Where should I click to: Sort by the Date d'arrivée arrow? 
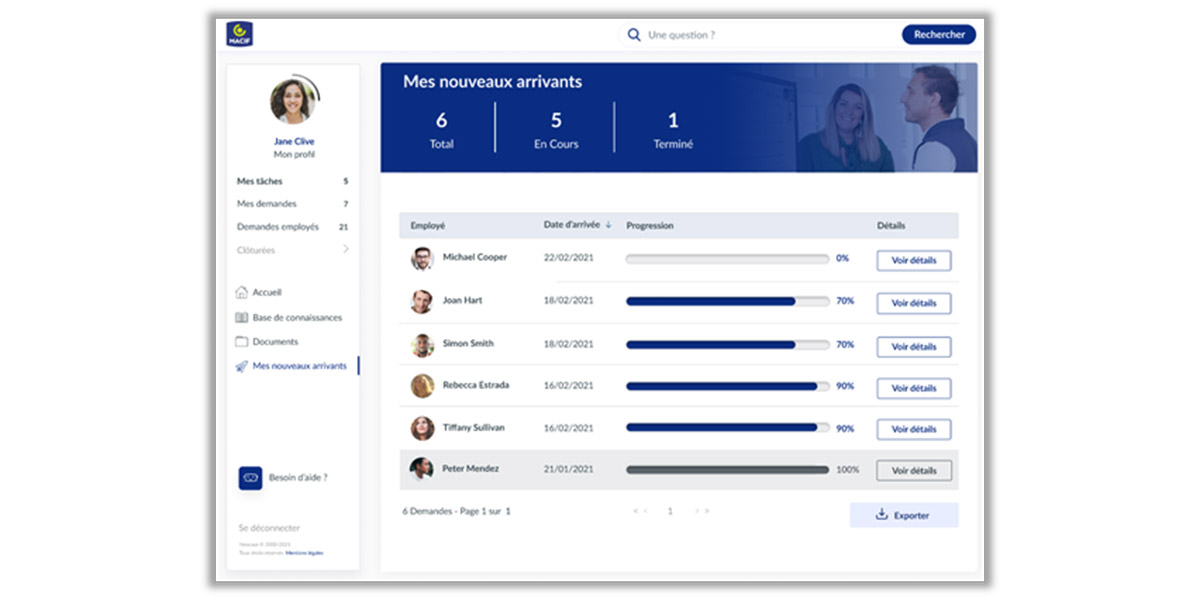click(608, 225)
